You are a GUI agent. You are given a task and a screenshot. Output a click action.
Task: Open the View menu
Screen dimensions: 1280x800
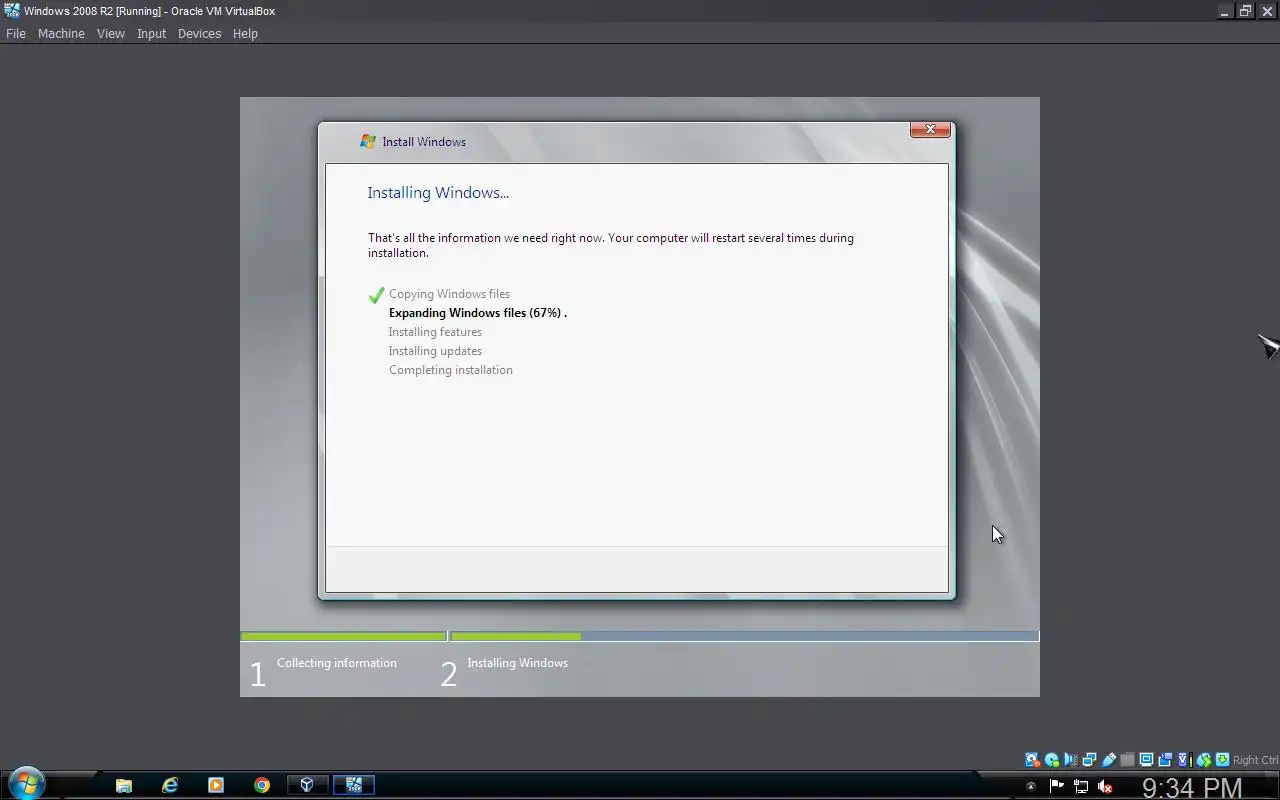pos(110,33)
